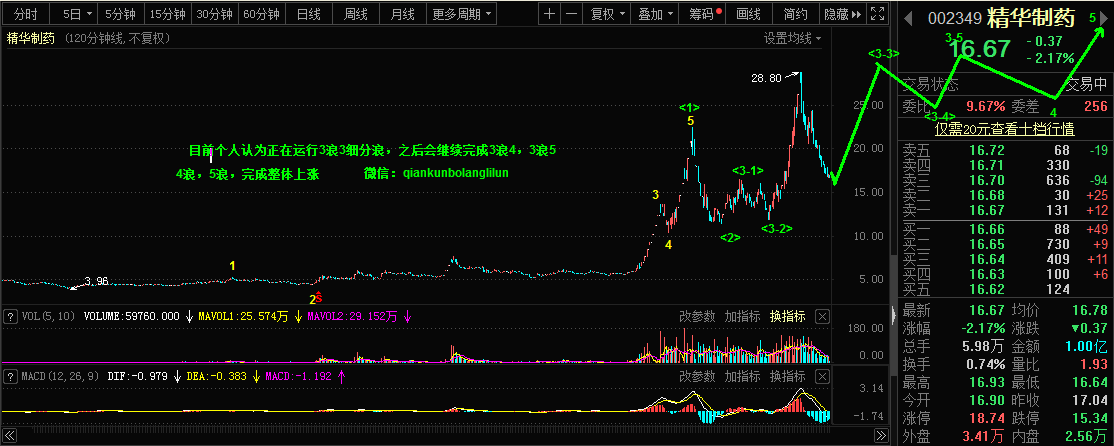The image size is (1114, 446).
Task: Open help for MACD indicator
Action: [x=11, y=376]
